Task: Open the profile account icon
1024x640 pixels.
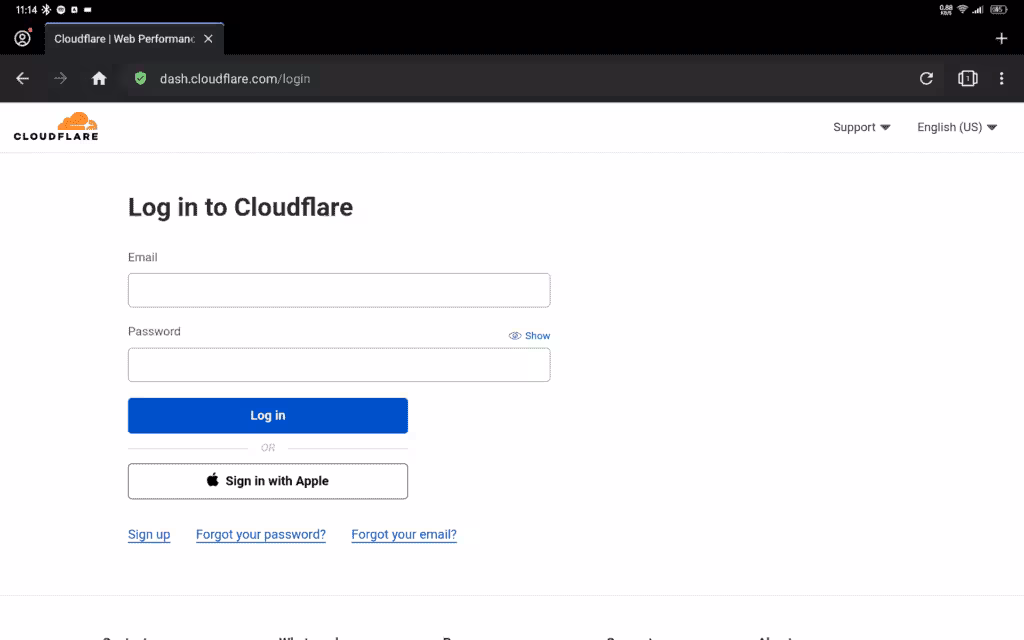Action: click(22, 38)
